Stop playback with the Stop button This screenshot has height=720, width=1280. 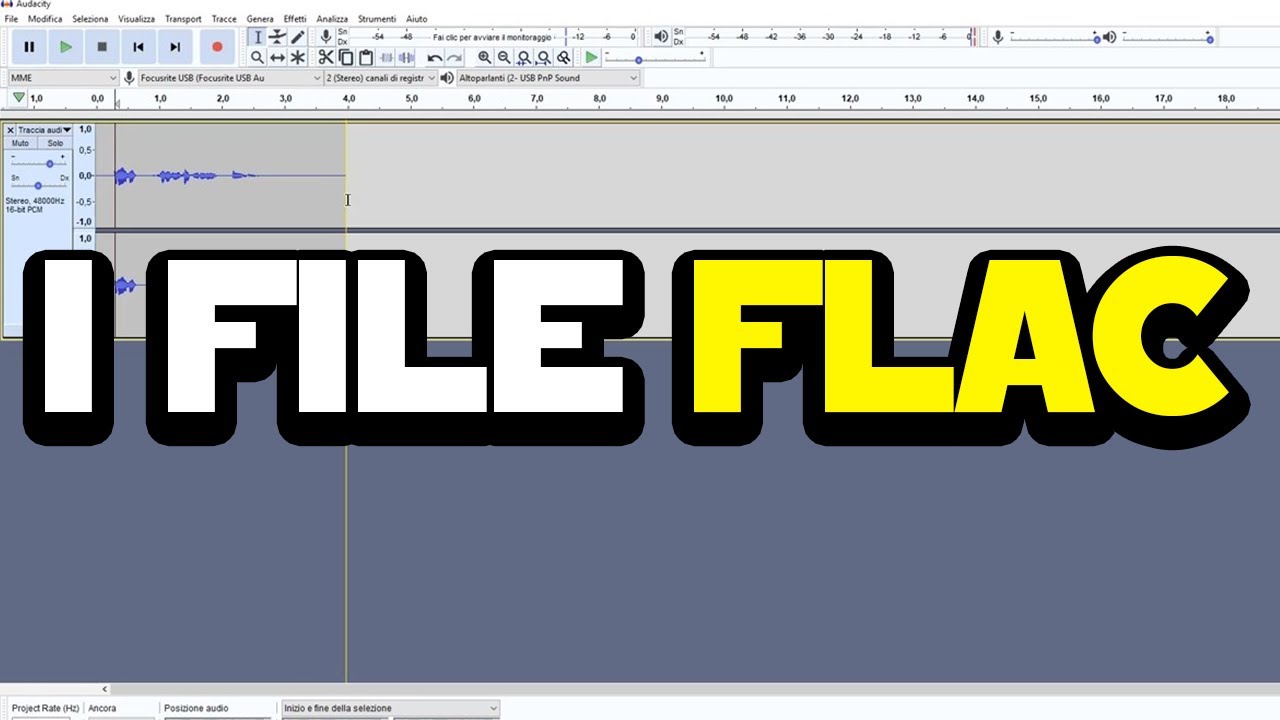[x=102, y=47]
